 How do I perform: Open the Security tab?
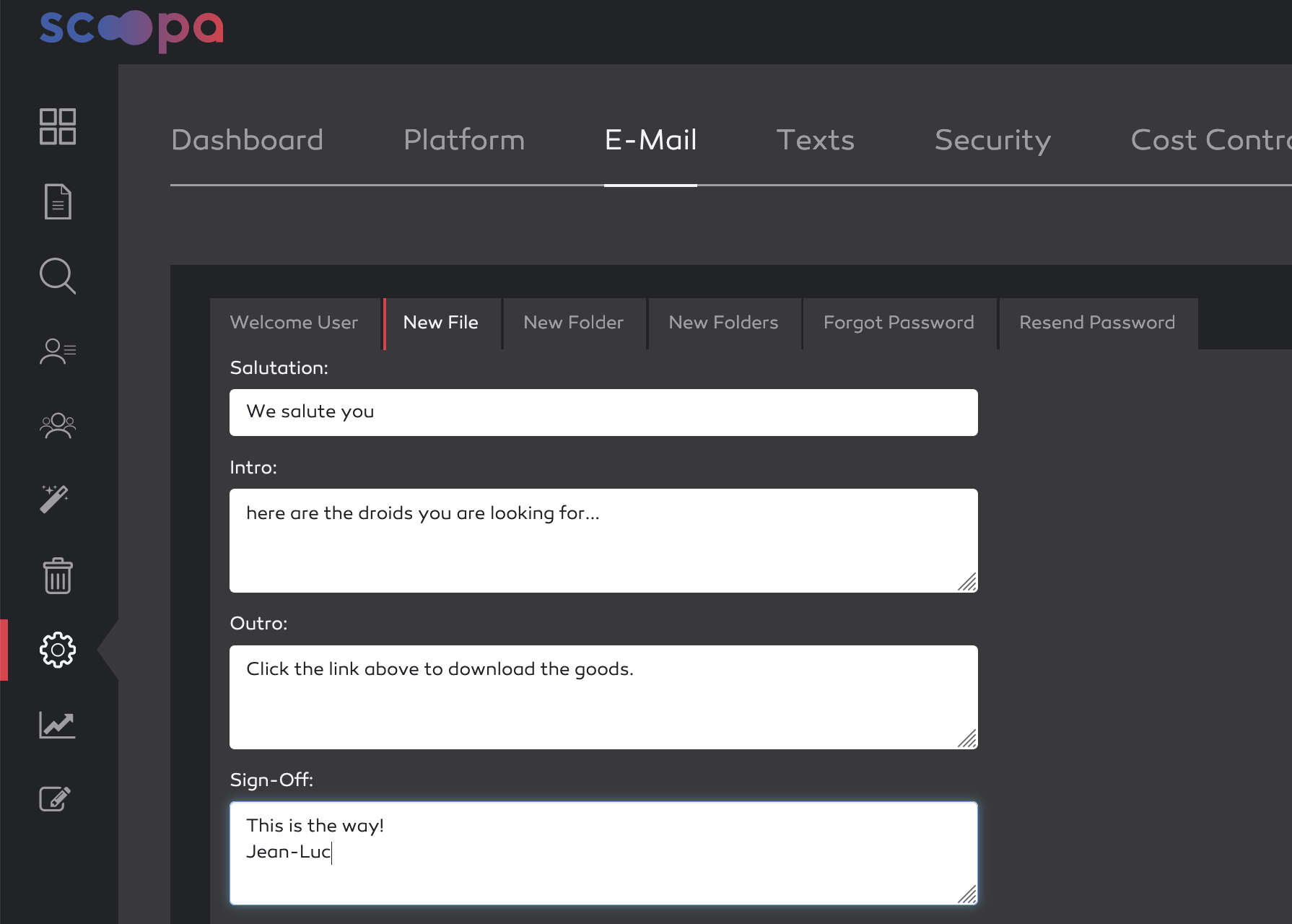pos(993,140)
